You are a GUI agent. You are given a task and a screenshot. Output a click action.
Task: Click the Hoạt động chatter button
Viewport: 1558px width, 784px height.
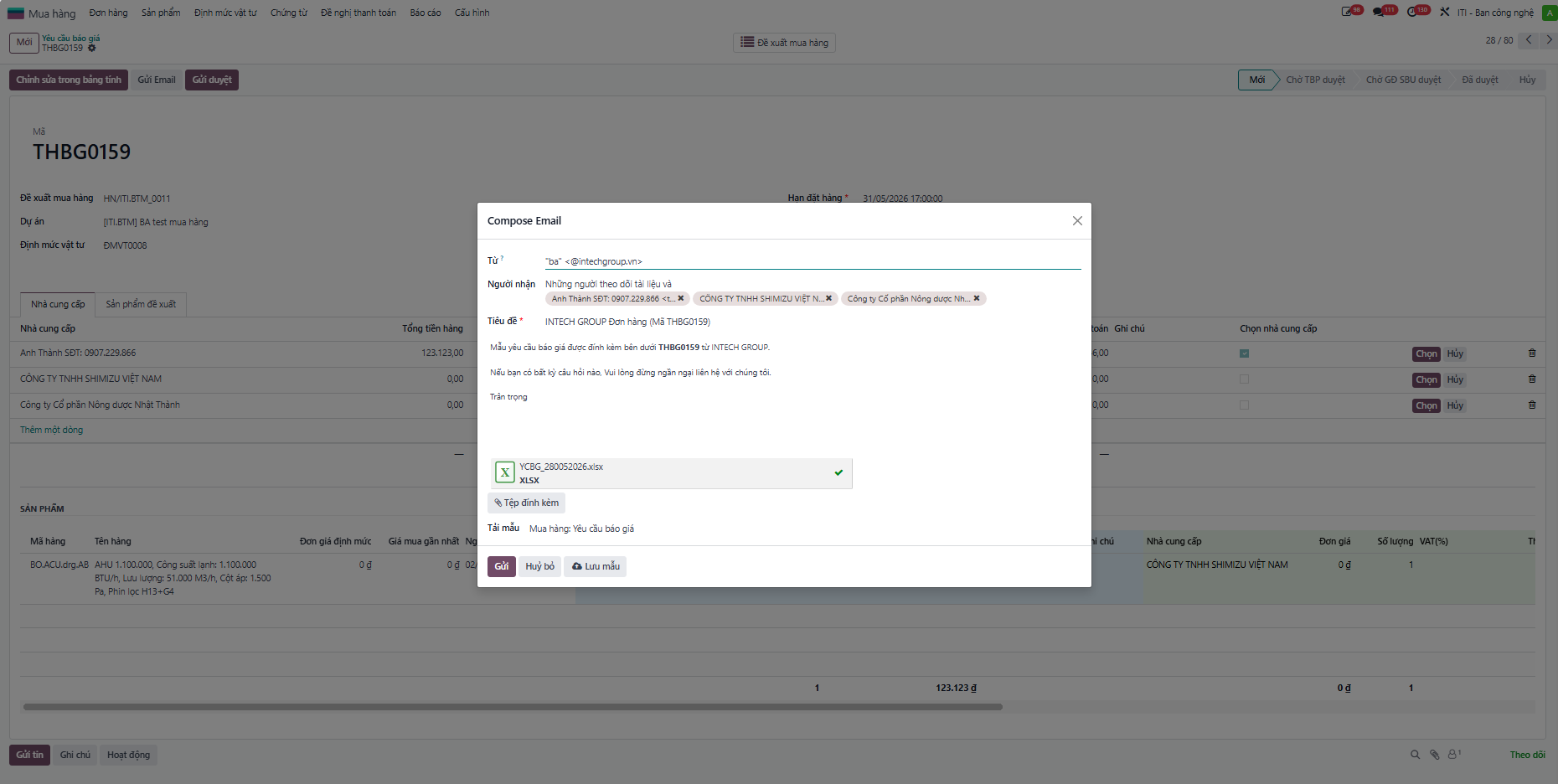tap(128, 755)
